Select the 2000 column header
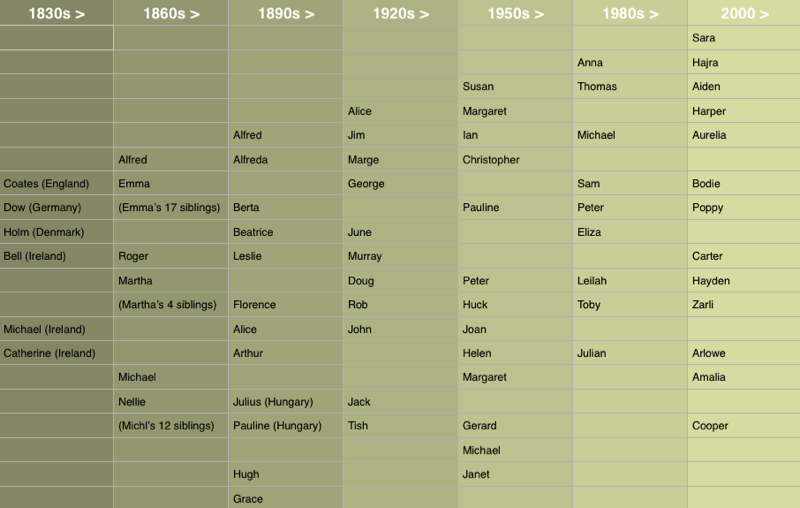 pos(744,14)
